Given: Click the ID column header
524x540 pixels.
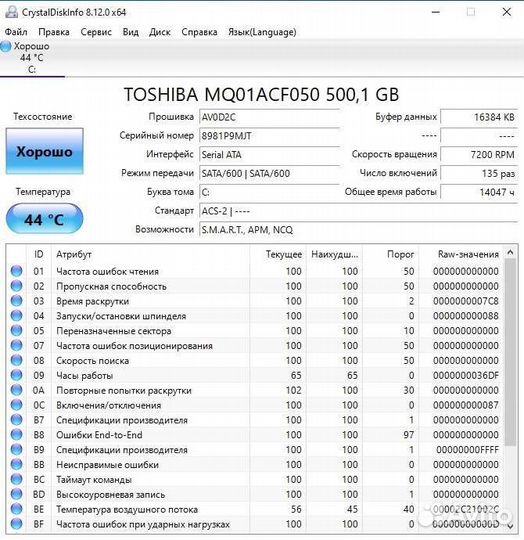Looking at the screenshot, I should pos(39,255).
